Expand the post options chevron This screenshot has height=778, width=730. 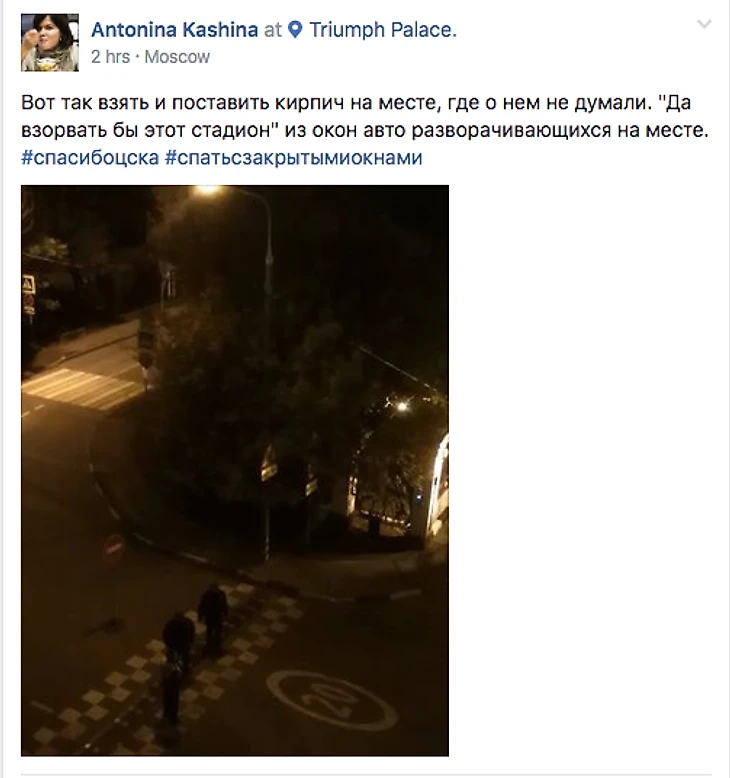click(704, 24)
